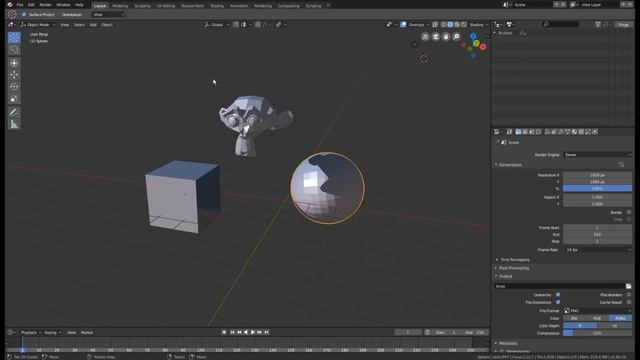The width and height of the screenshot is (640, 360).
Task: Open the Shading options dropdown
Action: click(x=478, y=25)
